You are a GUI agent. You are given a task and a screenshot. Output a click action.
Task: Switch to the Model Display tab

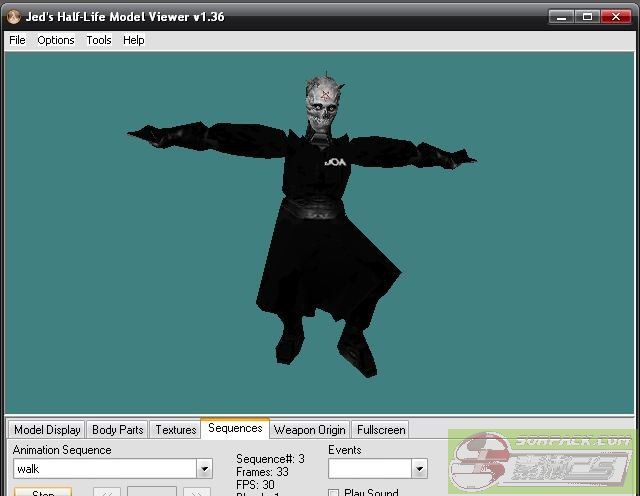[x=47, y=430]
